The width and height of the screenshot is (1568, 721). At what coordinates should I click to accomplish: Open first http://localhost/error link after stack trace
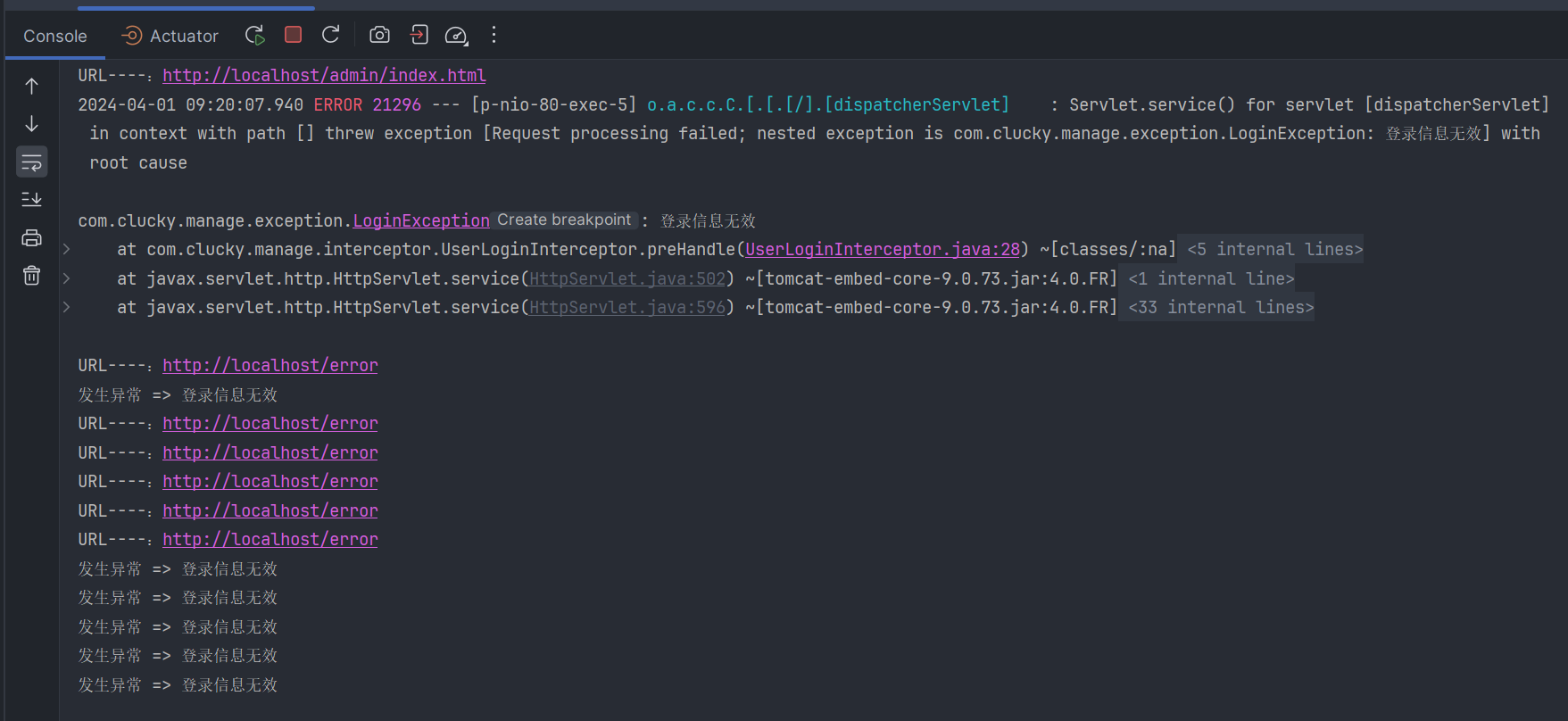(x=270, y=366)
